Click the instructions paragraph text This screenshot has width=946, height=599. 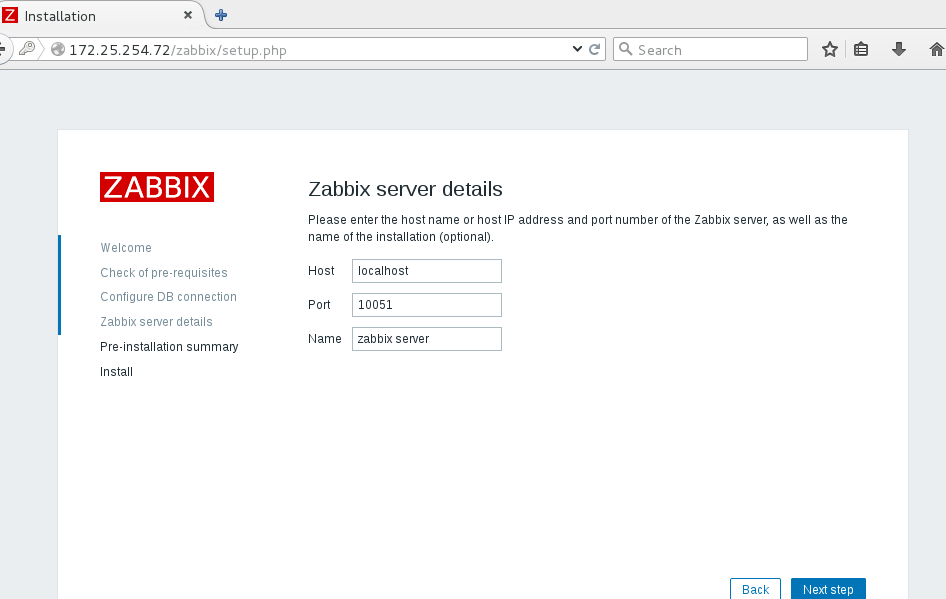click(577, 228)
